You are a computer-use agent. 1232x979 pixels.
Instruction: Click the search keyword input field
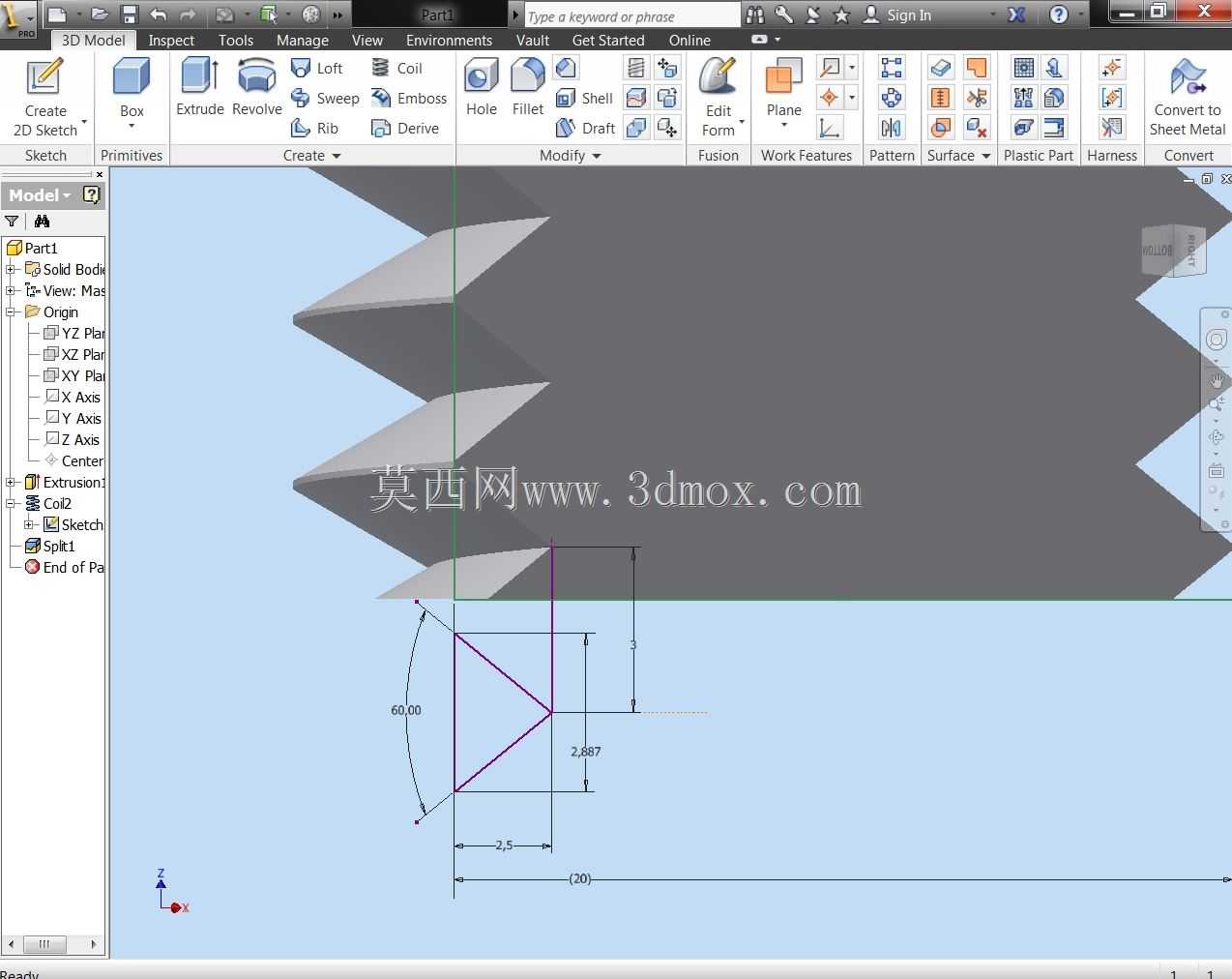(x=631, y=15)
